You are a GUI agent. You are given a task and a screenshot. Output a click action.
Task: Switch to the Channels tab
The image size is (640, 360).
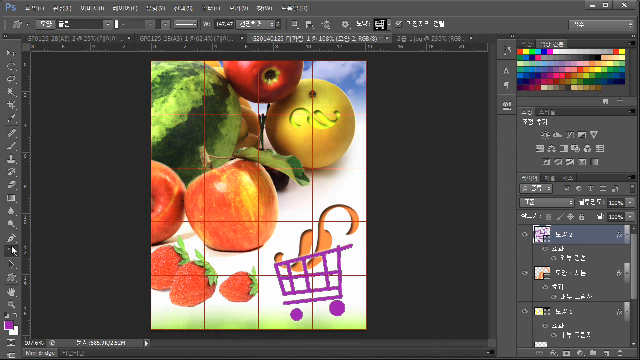(550, 178)
